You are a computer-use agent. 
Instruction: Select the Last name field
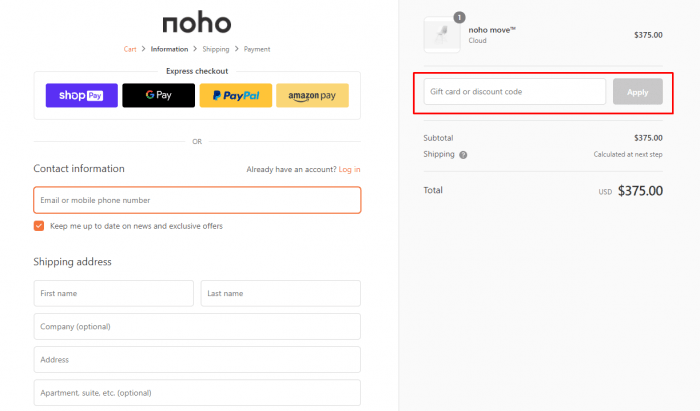[x=280, y=293]
